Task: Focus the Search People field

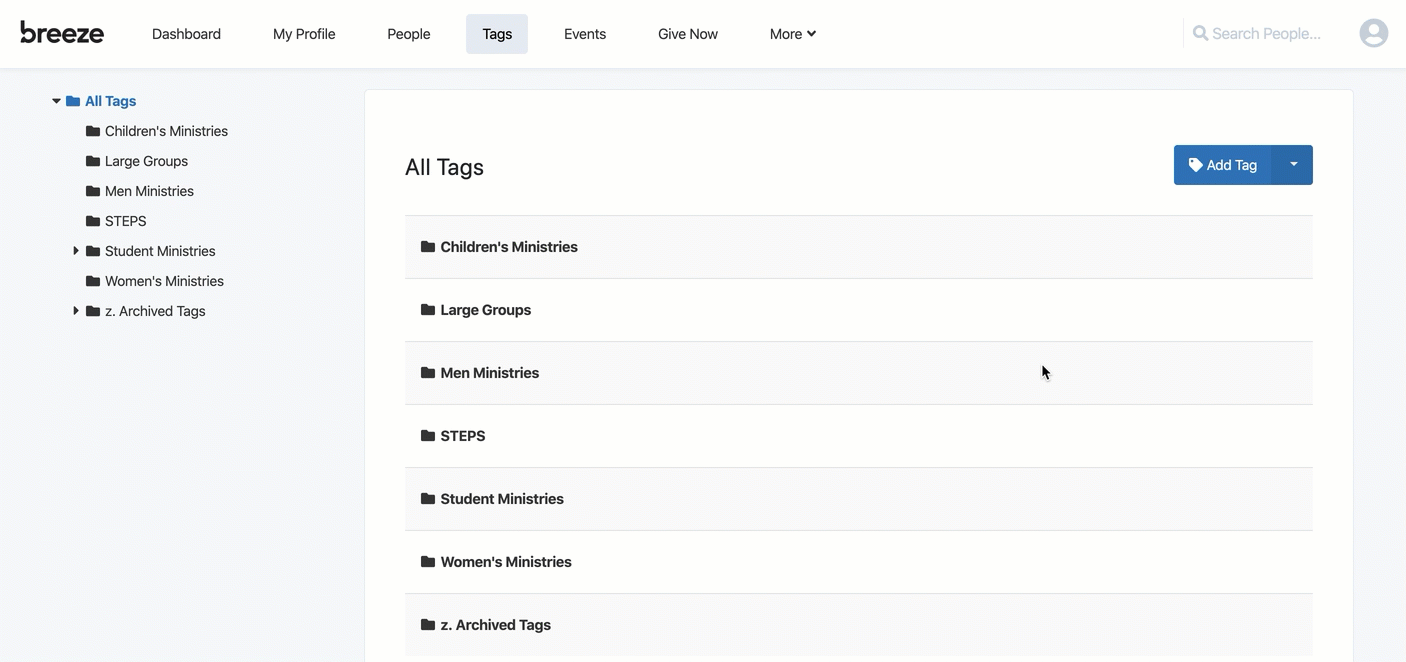Action: point(1267,34)
